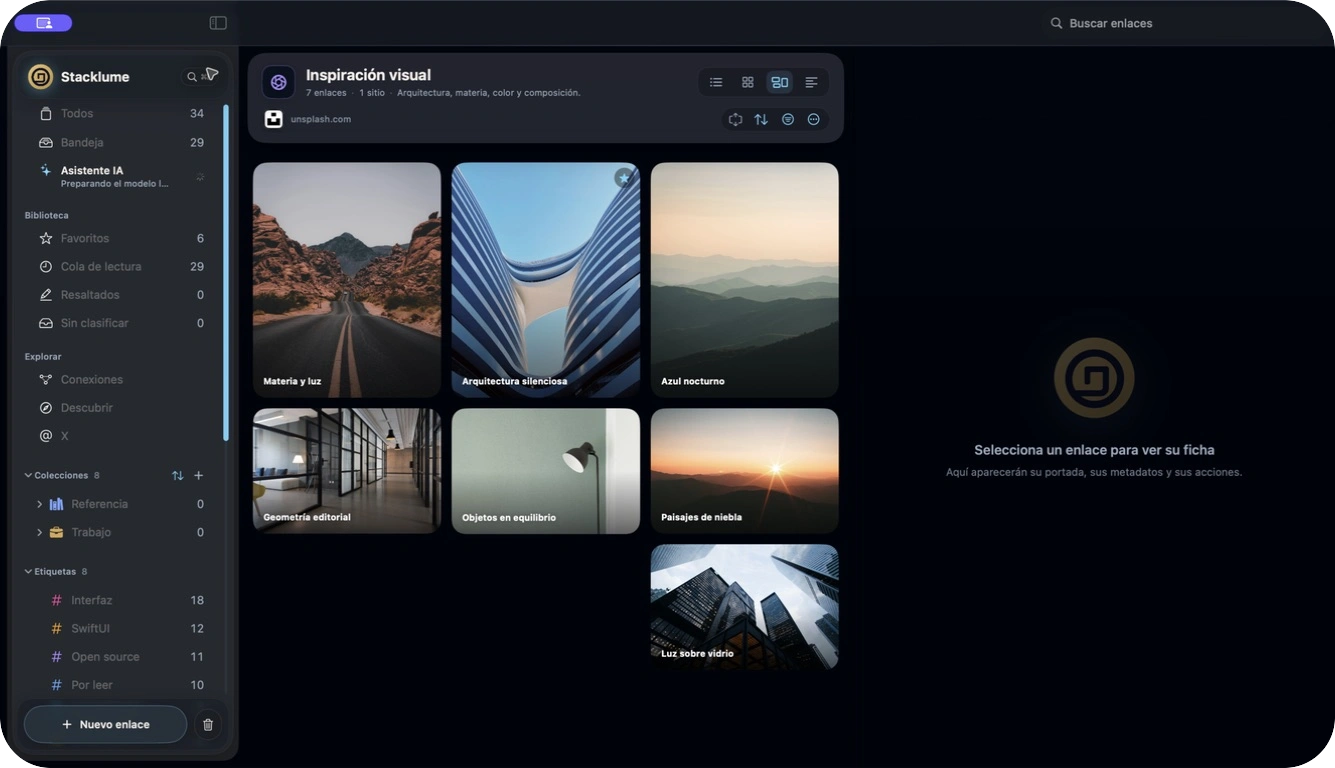Click the @ icon next to X
This screenshot has height=768, width=1335.
click(45, 436)
